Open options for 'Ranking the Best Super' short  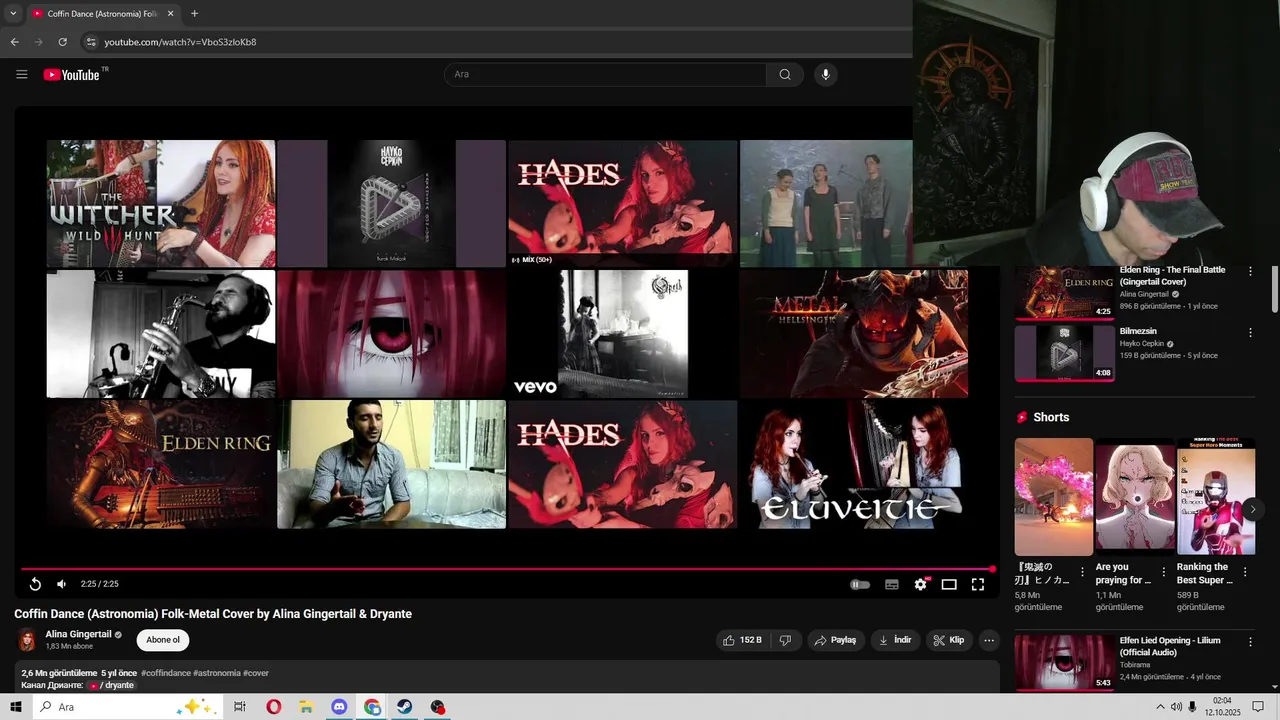[1245, 572]
